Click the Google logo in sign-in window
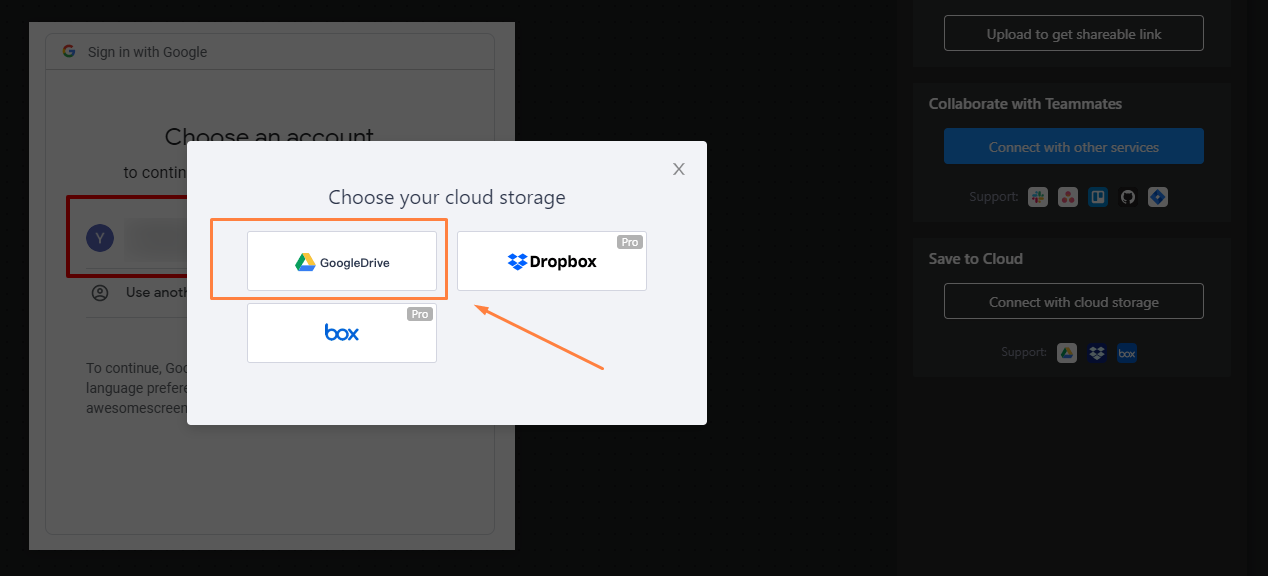Image resolution: width=1268 pixels, height=576 pixels. coord(69,51)
